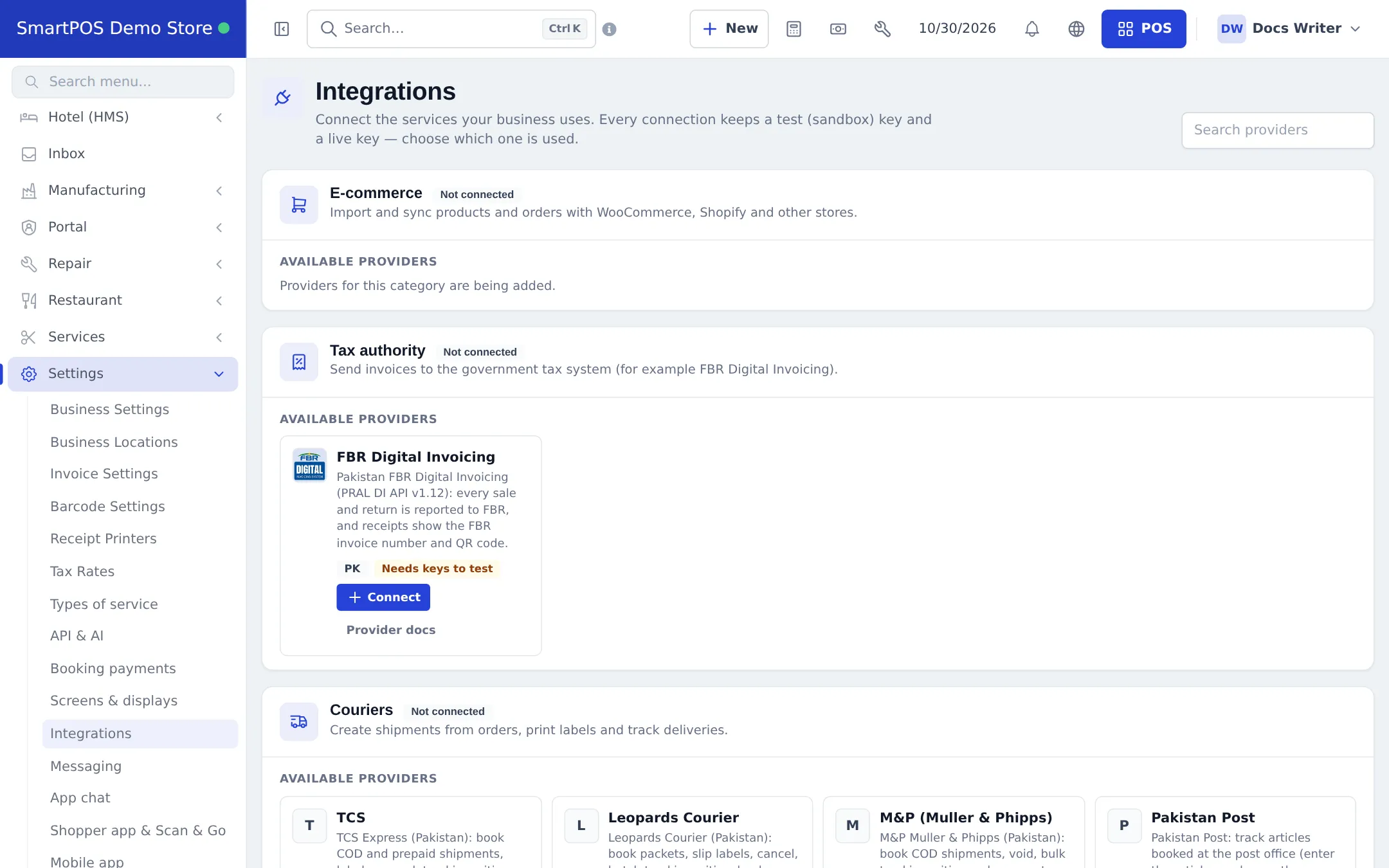Open the wrench tools icon
The image size is (1389, 868).
pos(883,29)
